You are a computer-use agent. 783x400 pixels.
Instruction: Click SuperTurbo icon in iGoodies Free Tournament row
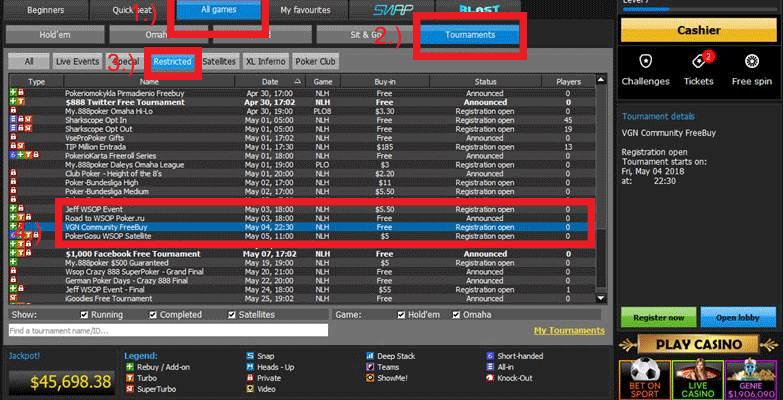[x=13, y=299]
